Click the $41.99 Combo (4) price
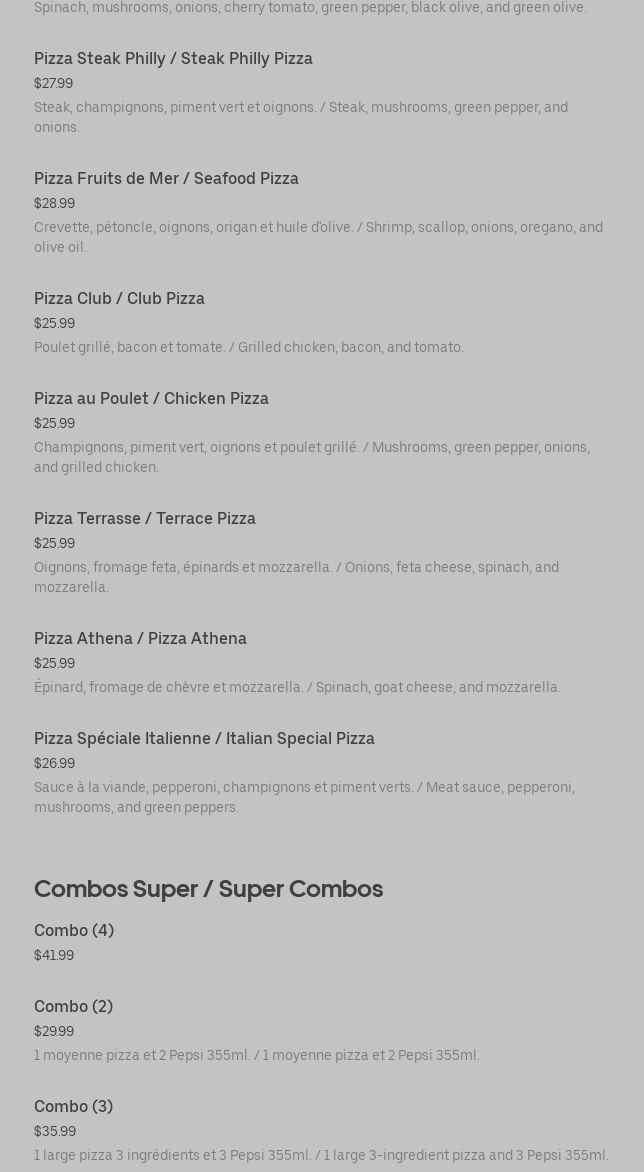The image size is (644, 1172). point(54,956)
